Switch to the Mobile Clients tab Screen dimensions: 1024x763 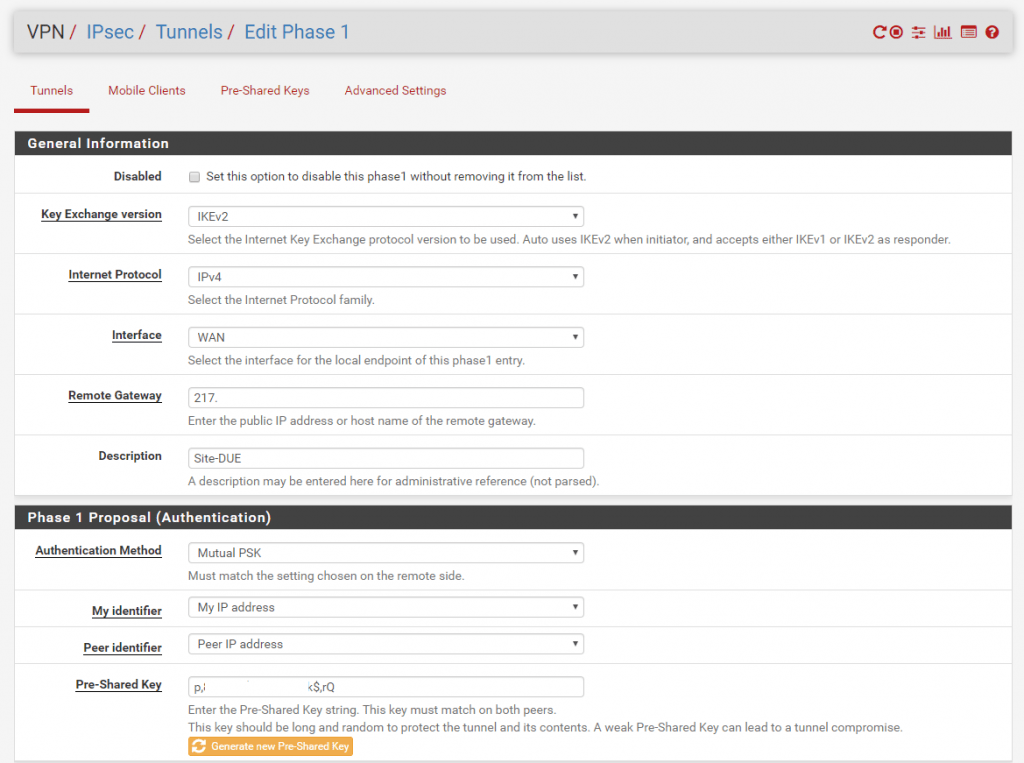point(147,91)
